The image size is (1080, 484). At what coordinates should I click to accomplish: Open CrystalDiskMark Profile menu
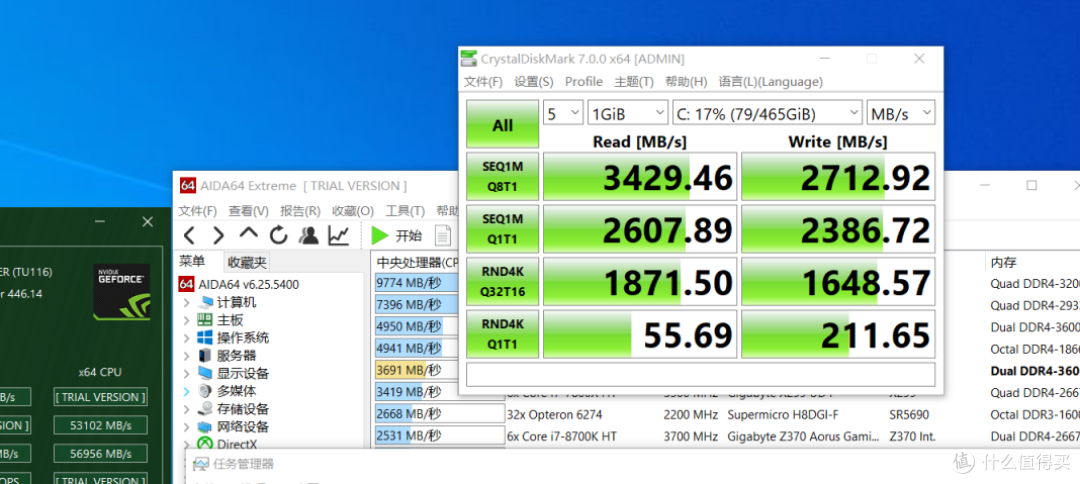tap(584, 81)
